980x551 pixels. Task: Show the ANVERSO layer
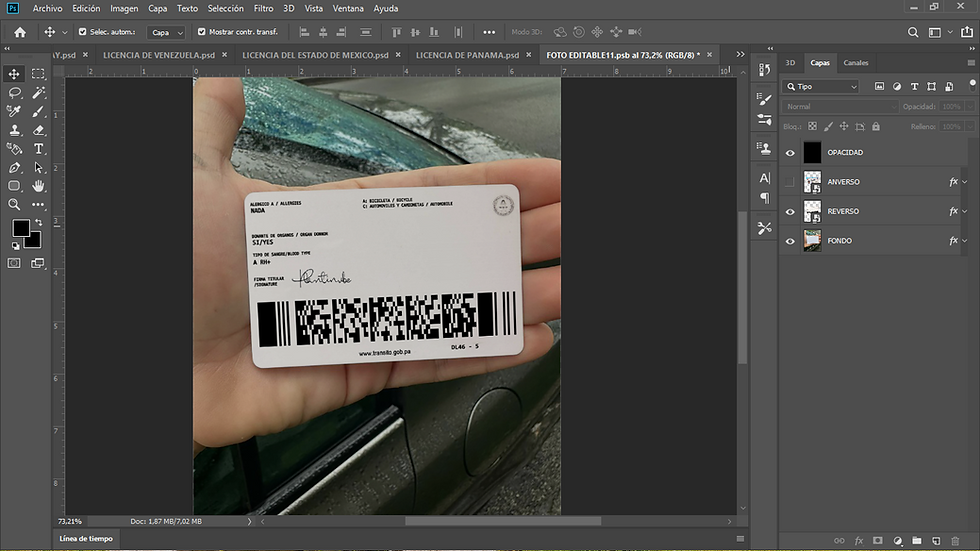790,182
